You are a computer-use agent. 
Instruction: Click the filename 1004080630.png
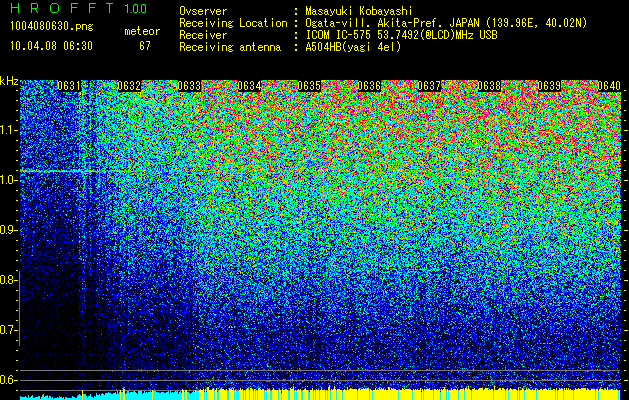pyautogui.click(x=52, y=26)
